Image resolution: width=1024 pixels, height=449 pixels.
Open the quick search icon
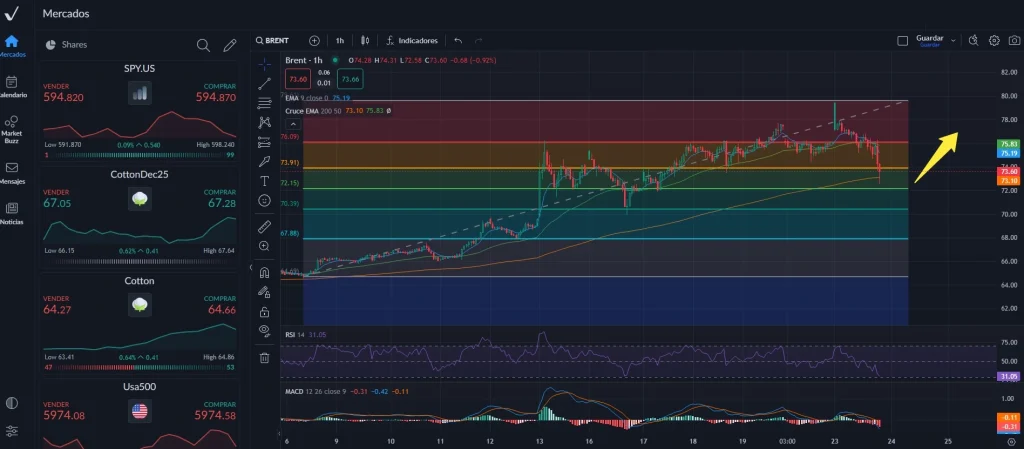(x=973, y=40)
